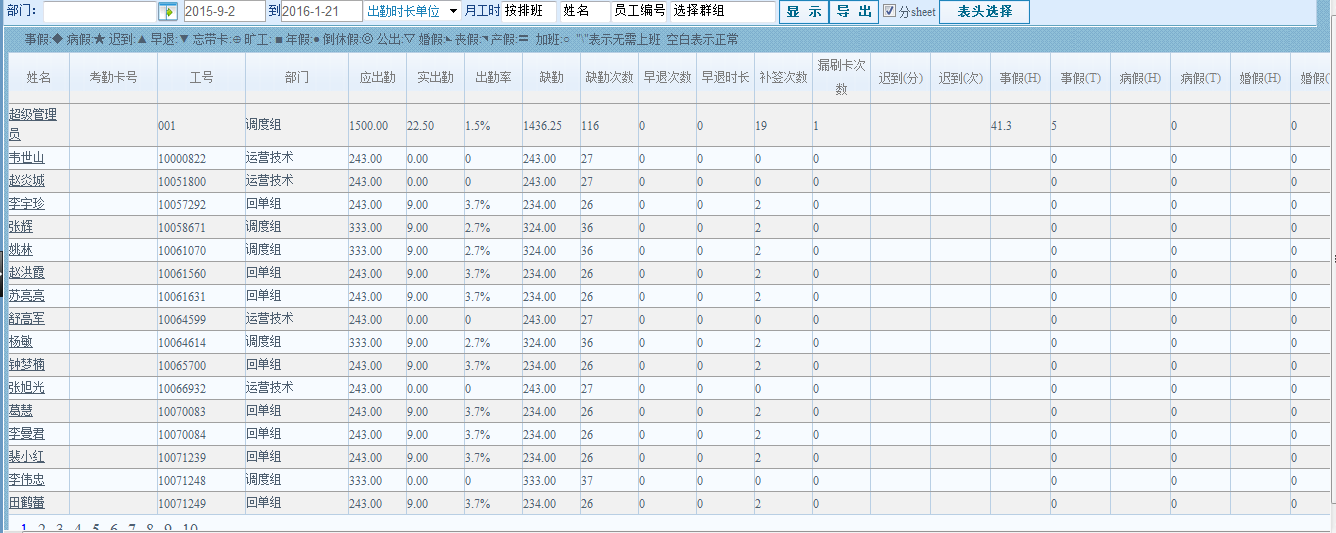
Task: Select the 333.00 缺勤 value in 李伟忠's row
Action: click(539, 480)
